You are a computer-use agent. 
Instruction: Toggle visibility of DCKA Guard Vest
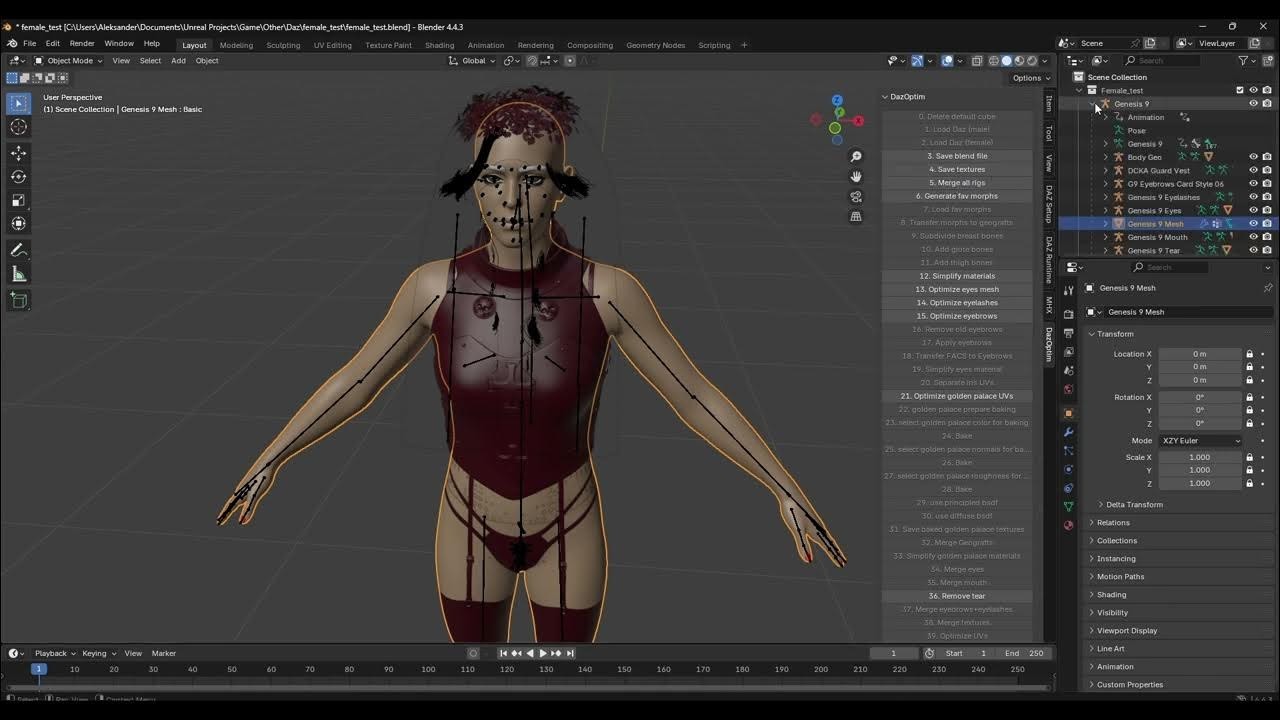click(x=1253, y=170)
